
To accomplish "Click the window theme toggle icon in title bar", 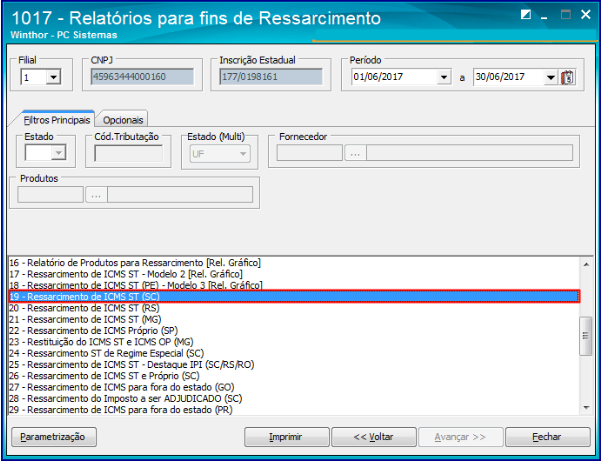I will pyautogui.click(x=525, y=15).
